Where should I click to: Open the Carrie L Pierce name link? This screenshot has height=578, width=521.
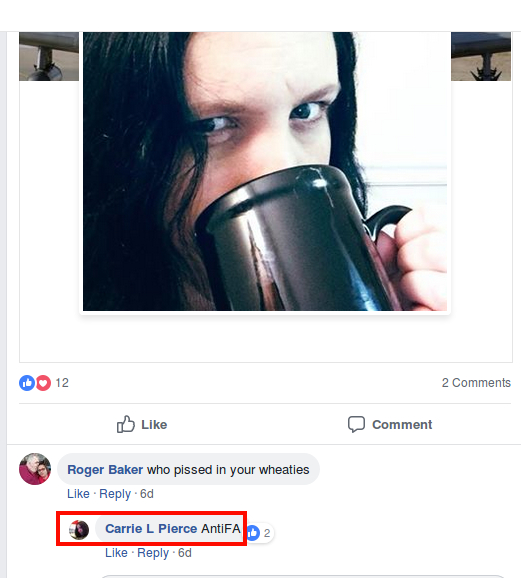(151, 529)
